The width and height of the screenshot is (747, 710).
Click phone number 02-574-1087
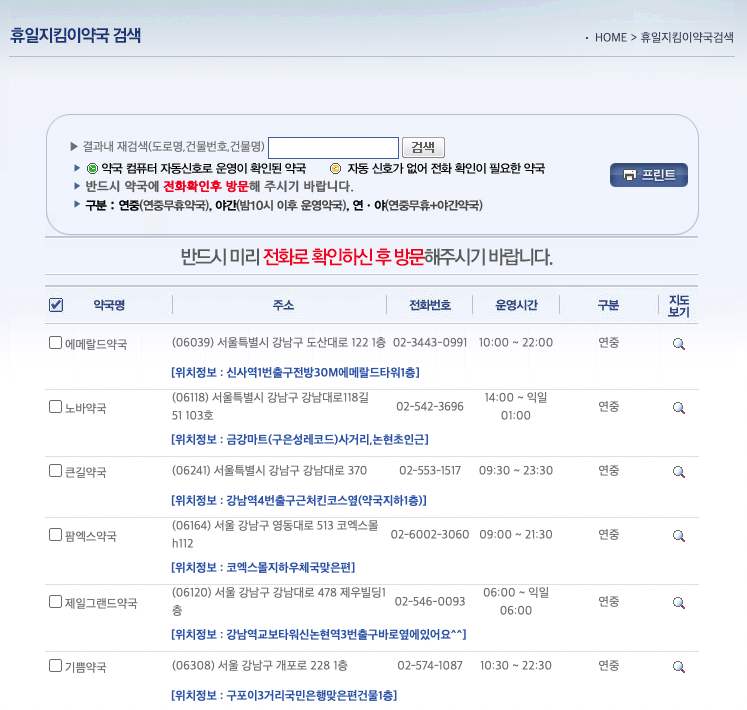tap(430, 665)
